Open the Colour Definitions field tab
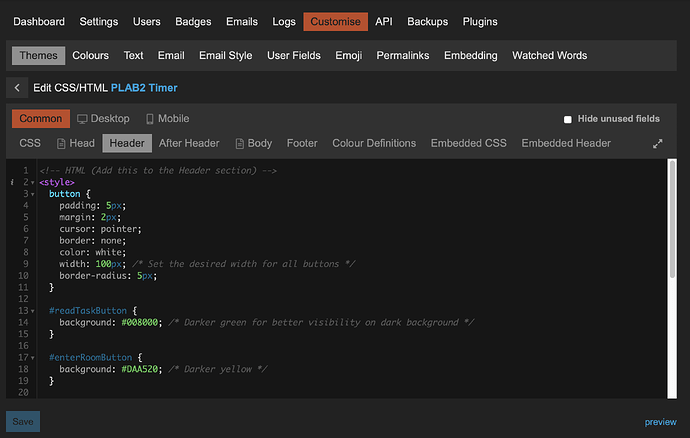The image size is (690, 438). coord(374,144)
